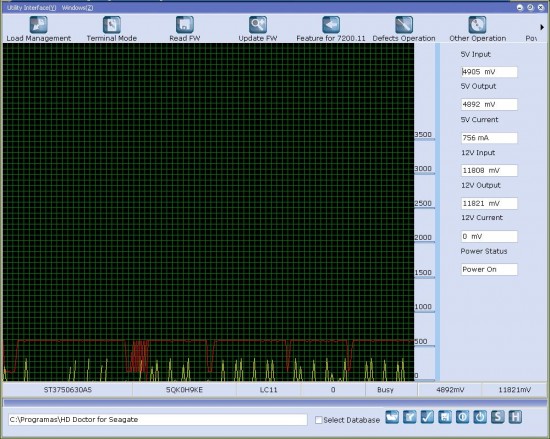Click the 5V Input value field
Viewport: 550px width, 439px height.
[489, 72]
